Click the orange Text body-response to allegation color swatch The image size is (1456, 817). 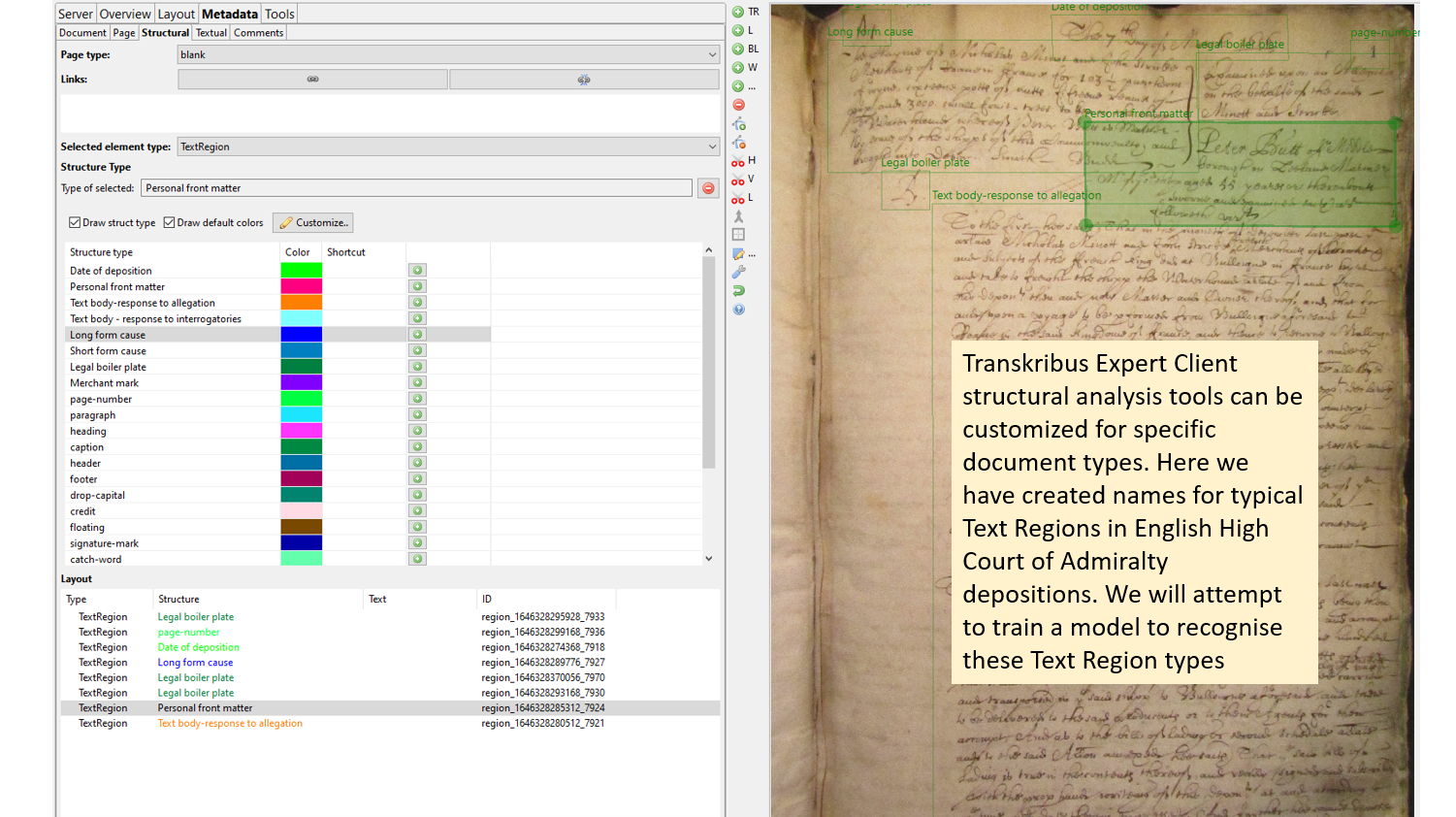point(301,303)
